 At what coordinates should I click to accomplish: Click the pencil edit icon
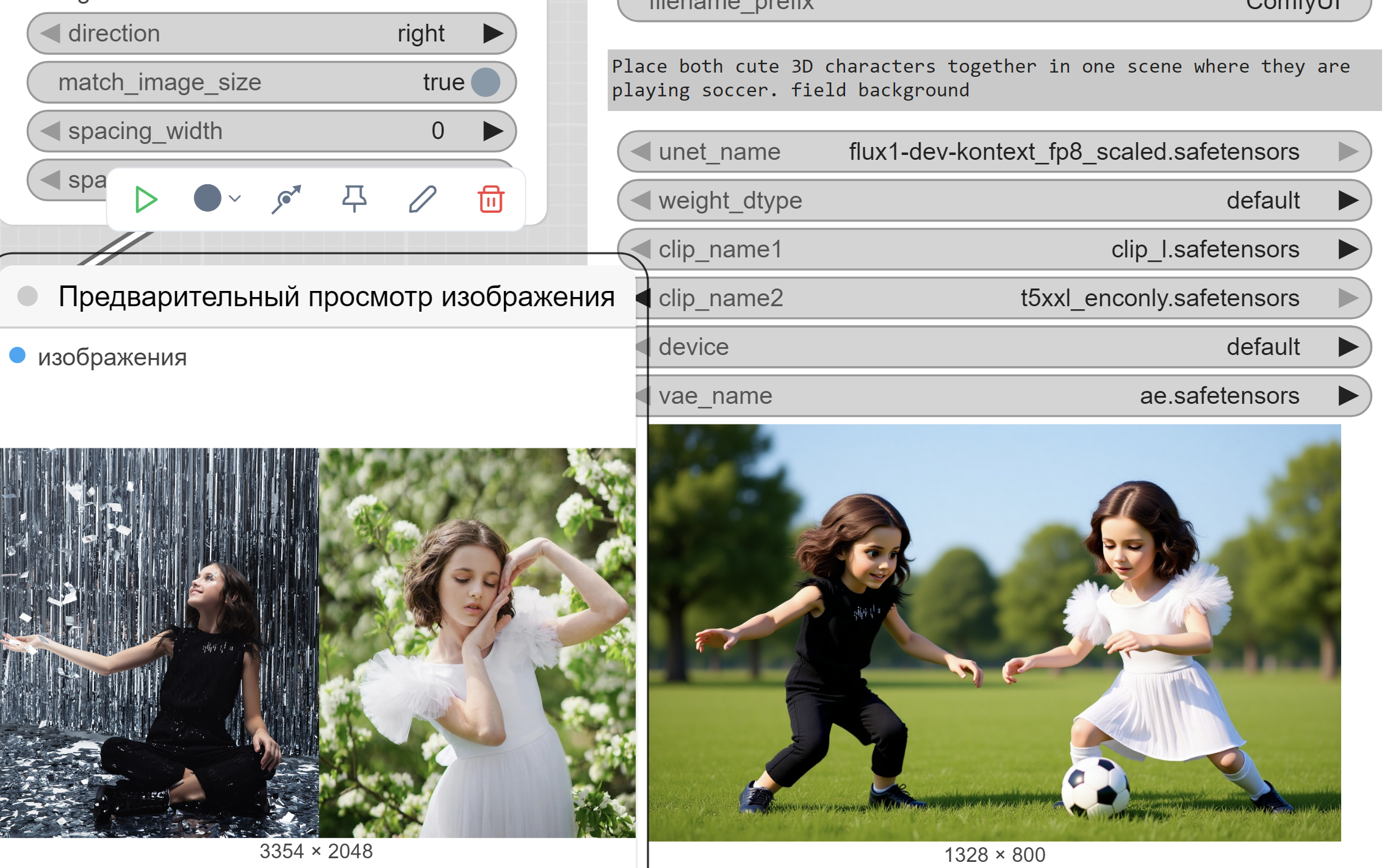422,199
